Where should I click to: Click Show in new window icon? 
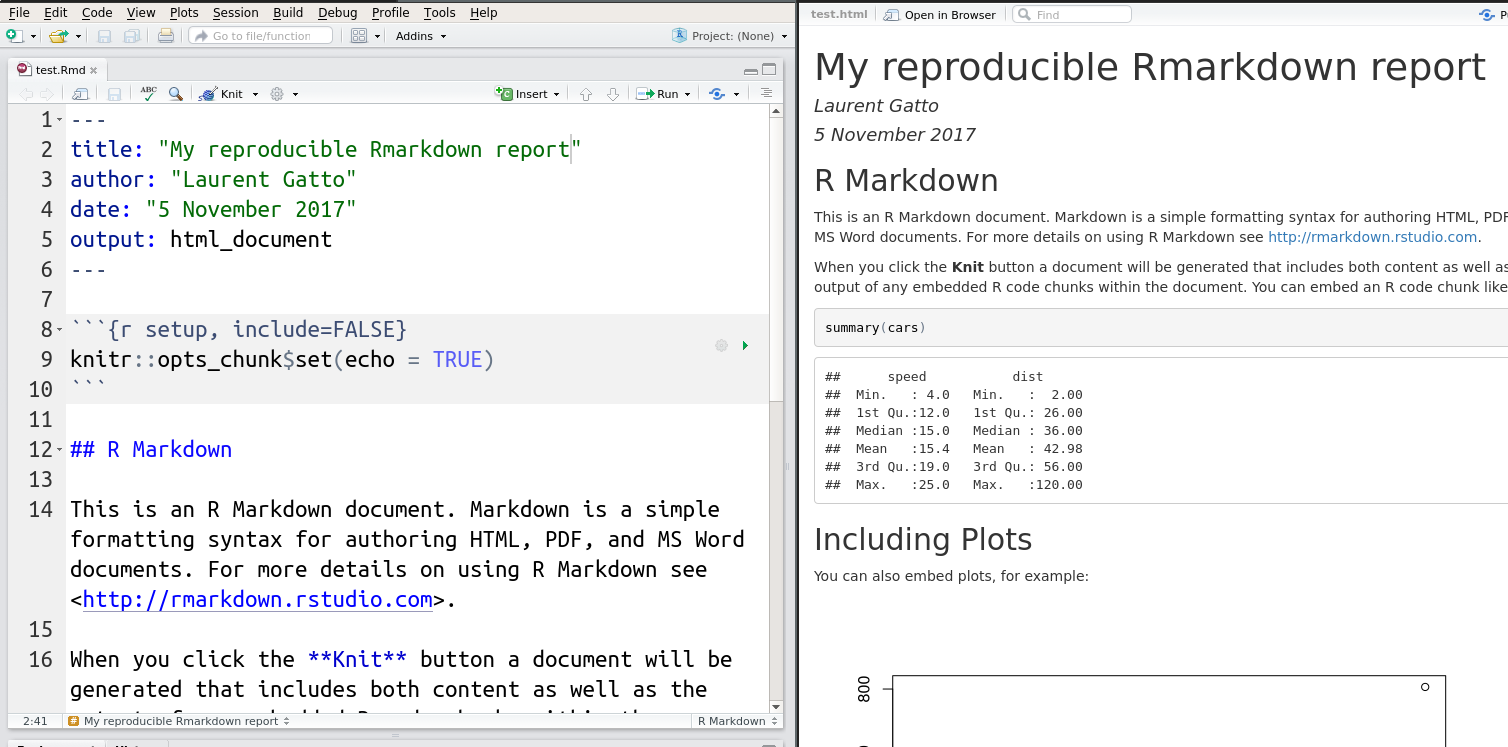(x=80, y=94)
